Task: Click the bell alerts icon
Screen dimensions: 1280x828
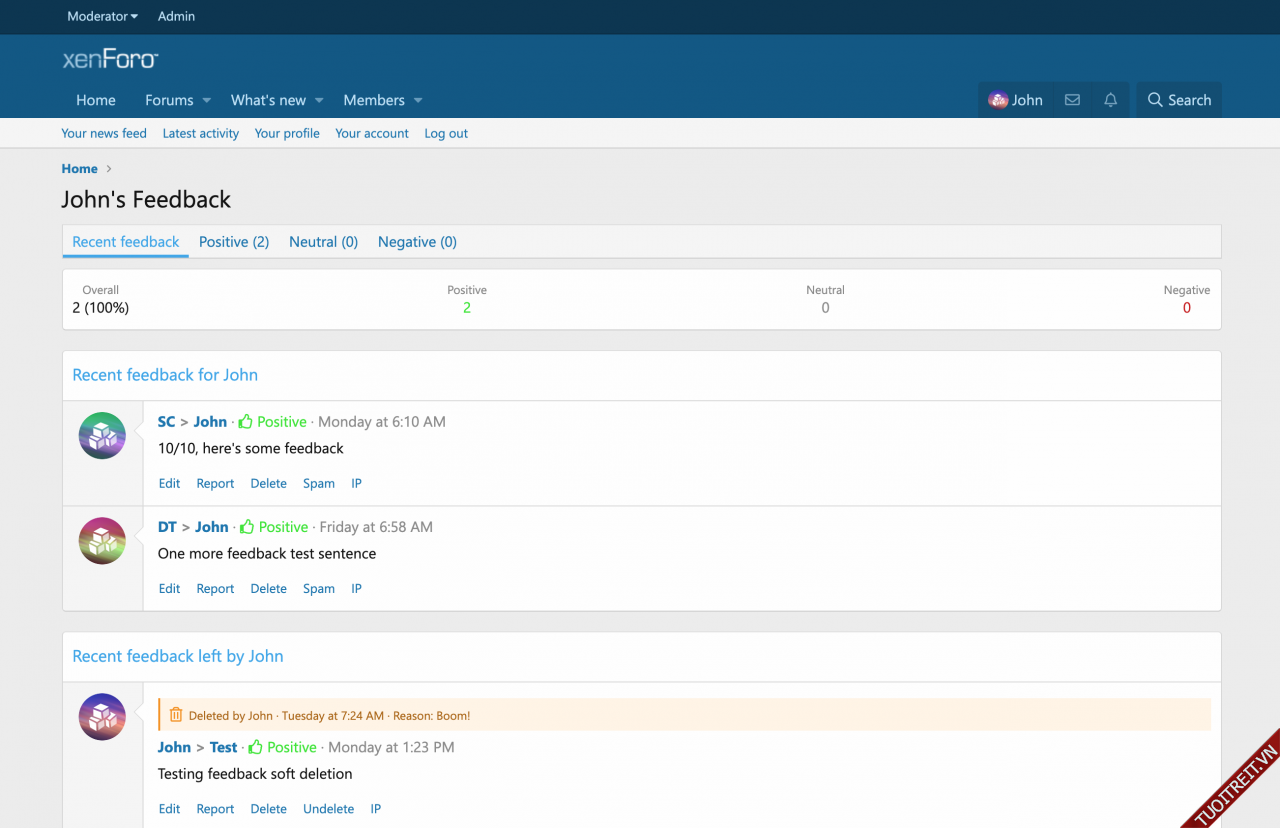Action: 1110,100
